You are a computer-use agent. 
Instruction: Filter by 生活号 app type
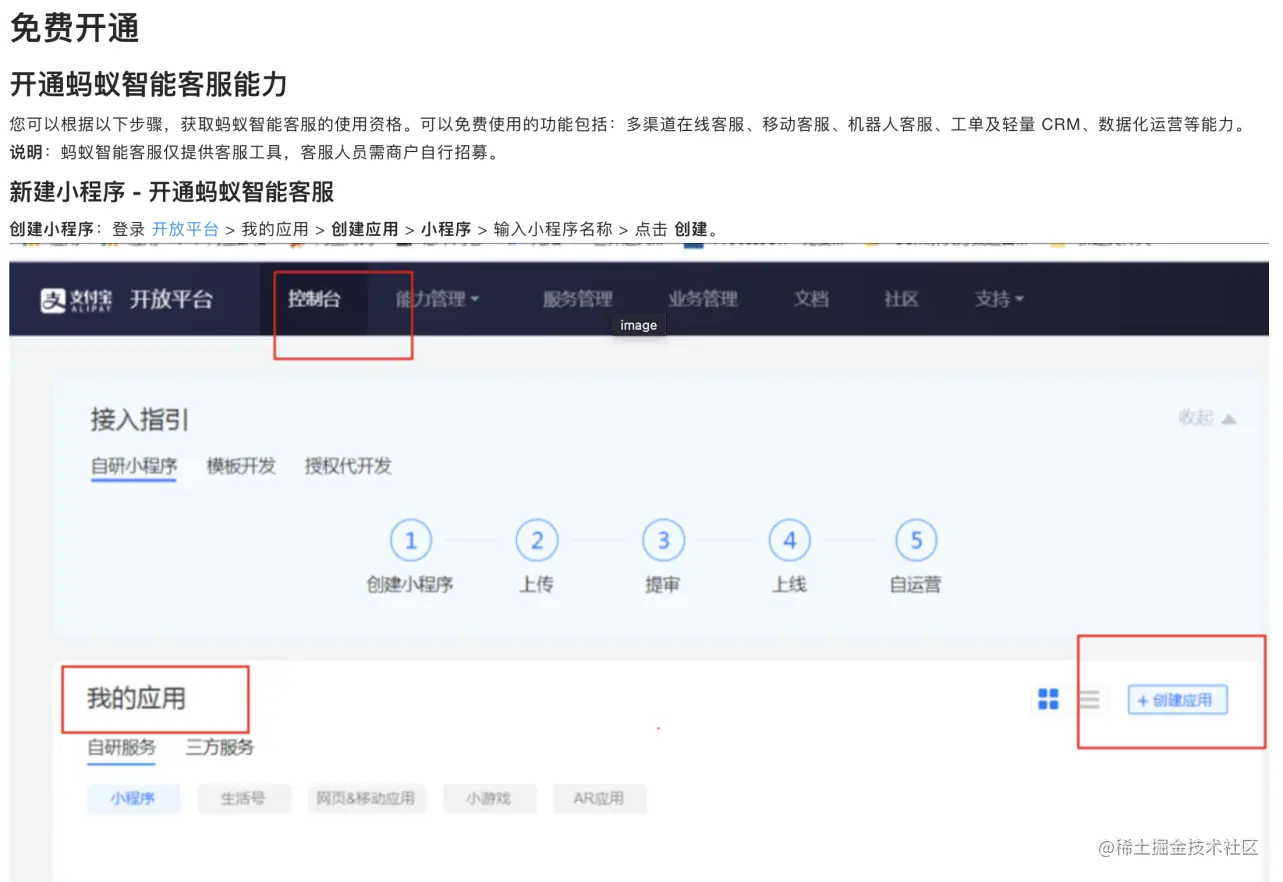[x=243, y=798]
